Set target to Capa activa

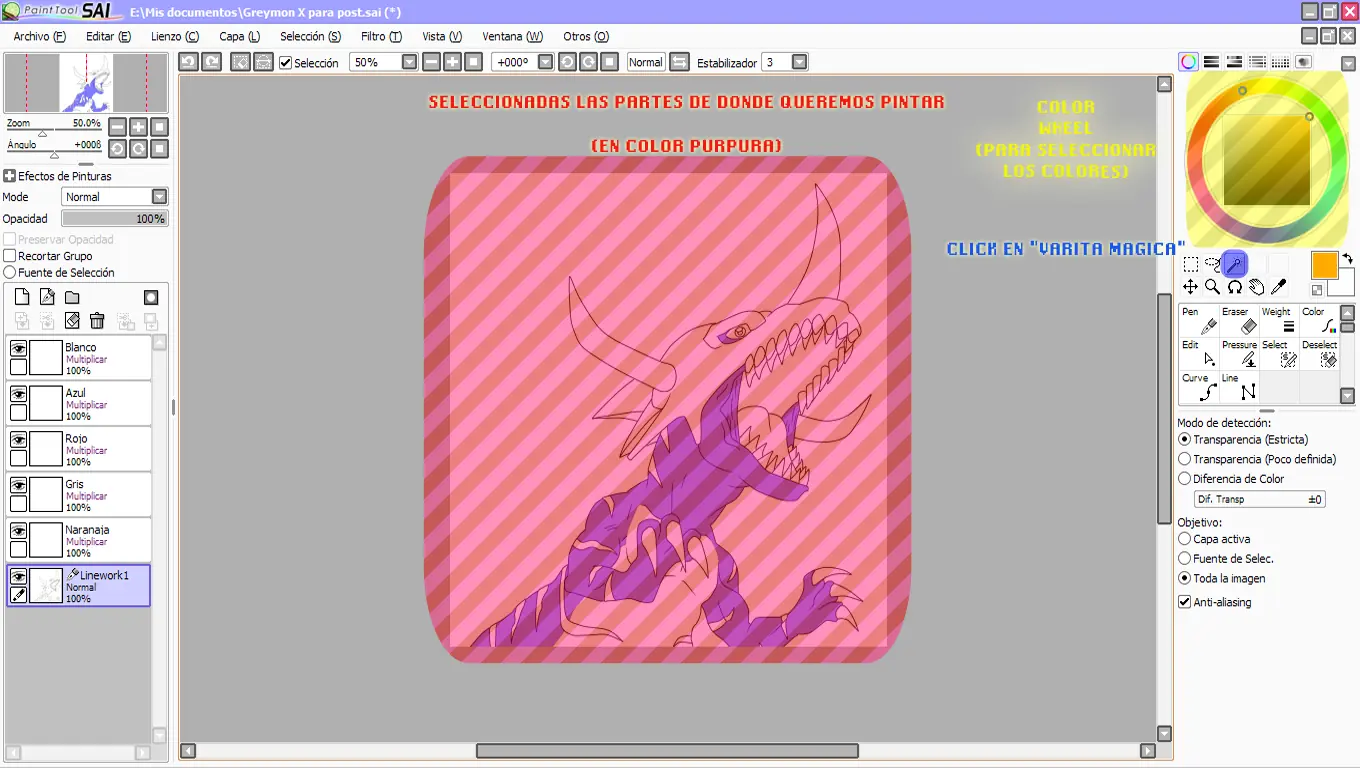tap(1185, 539)
